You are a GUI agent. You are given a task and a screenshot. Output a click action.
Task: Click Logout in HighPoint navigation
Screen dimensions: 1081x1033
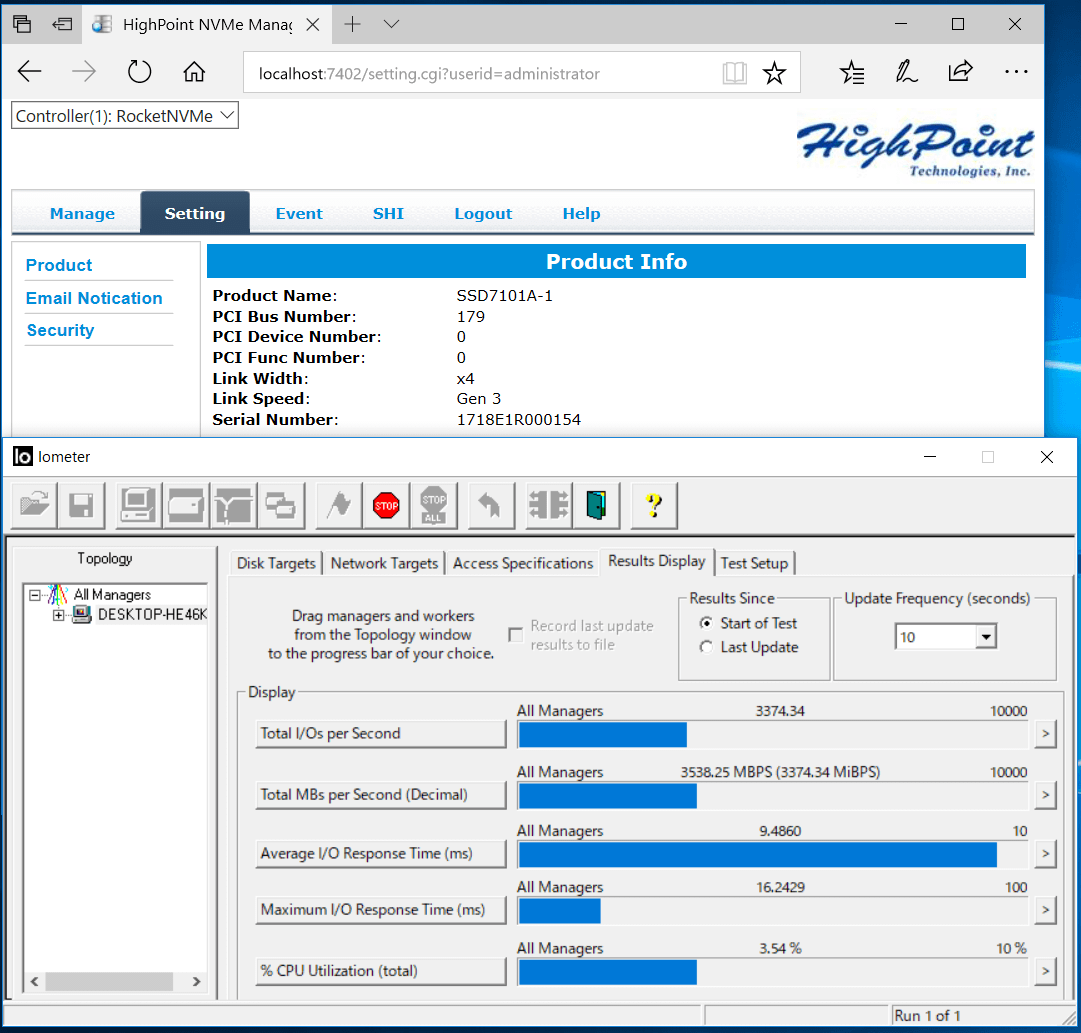pyautogui.click(x=483, y=214)
